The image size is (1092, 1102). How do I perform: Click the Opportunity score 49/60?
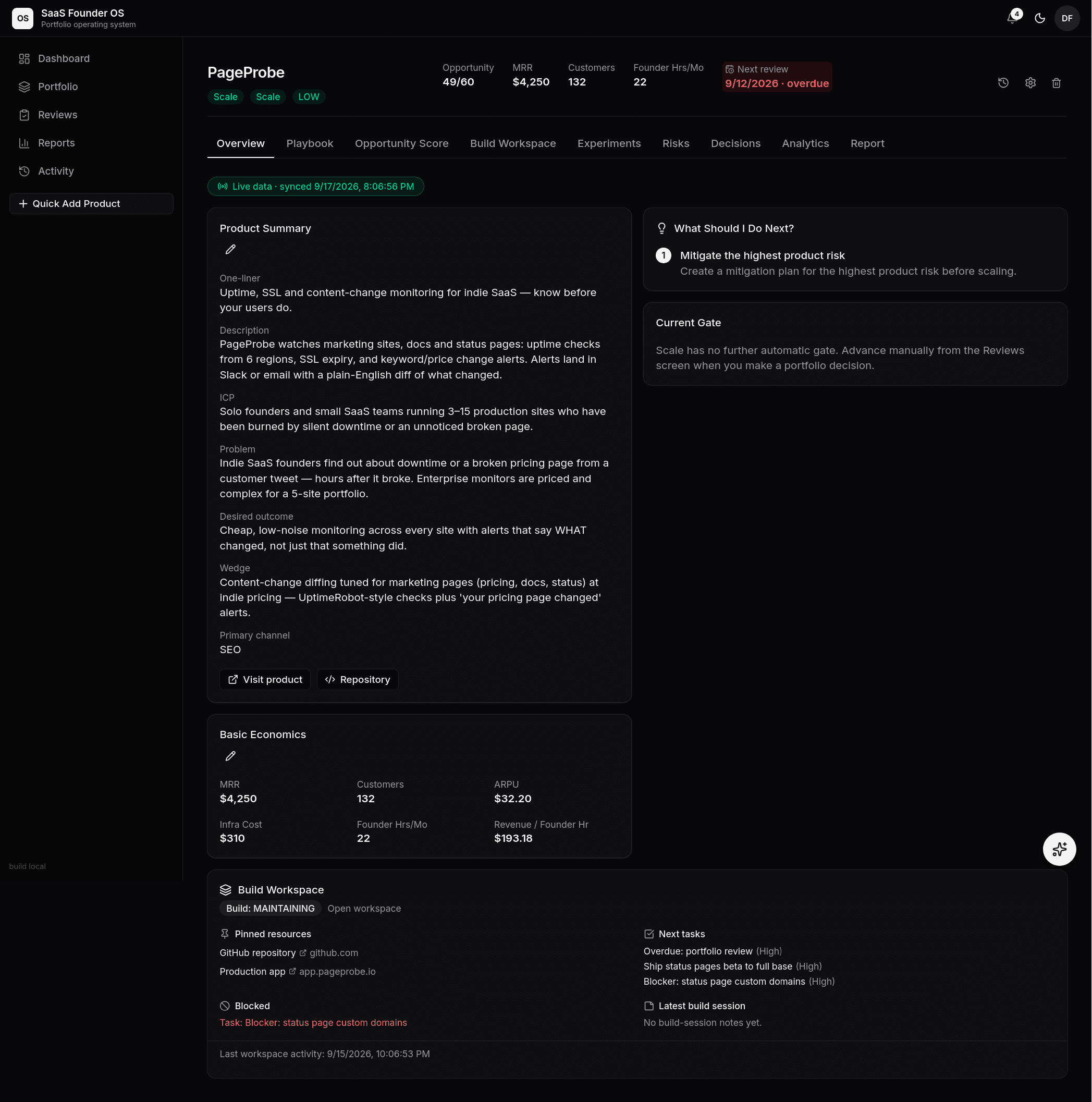coord(458,81)
